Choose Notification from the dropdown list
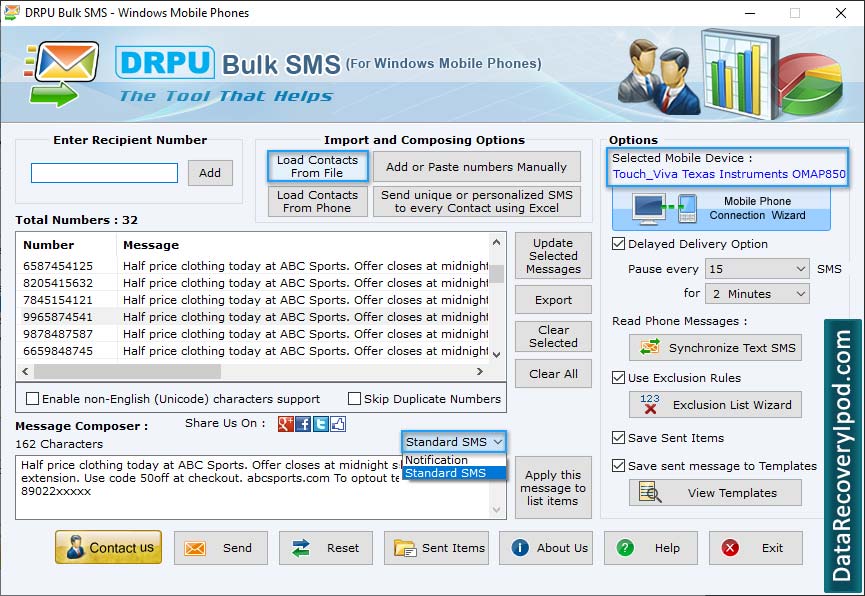The height and width of the screenshot is (596, 865). [454, 460]
